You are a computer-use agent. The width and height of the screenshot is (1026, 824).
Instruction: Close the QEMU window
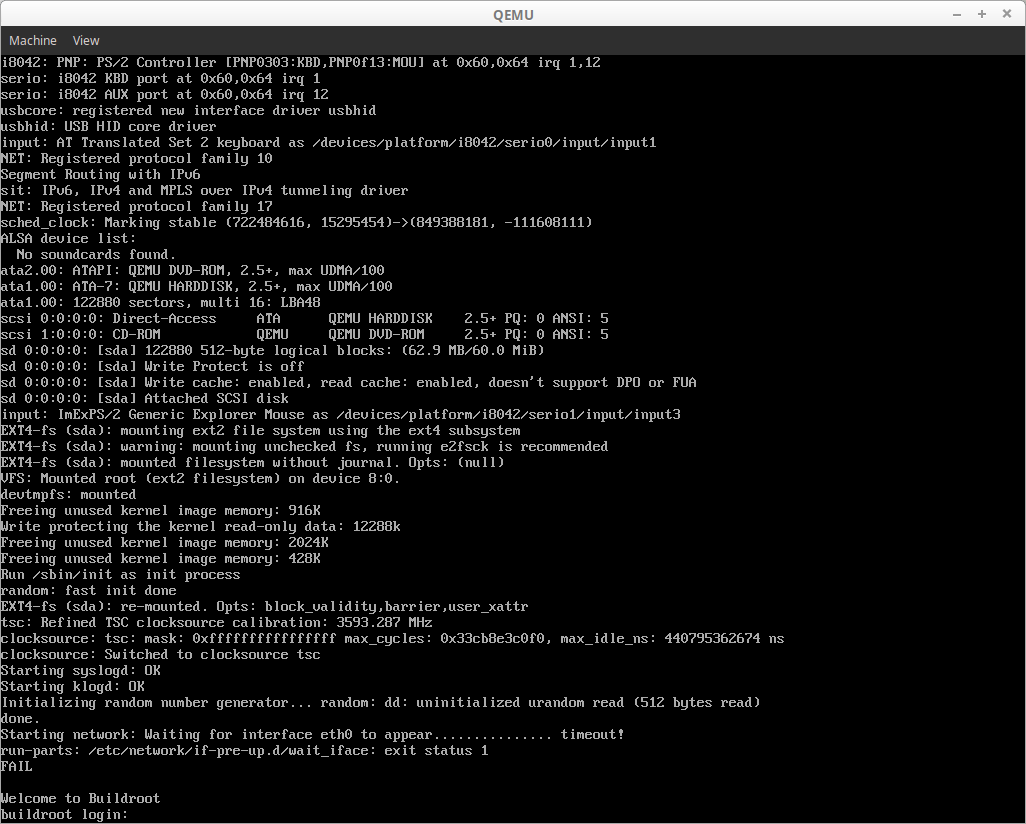coord(1007,14)
